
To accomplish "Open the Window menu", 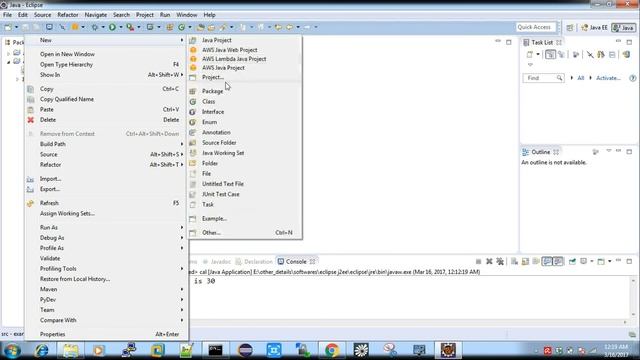I will click(x=187, y=15).
